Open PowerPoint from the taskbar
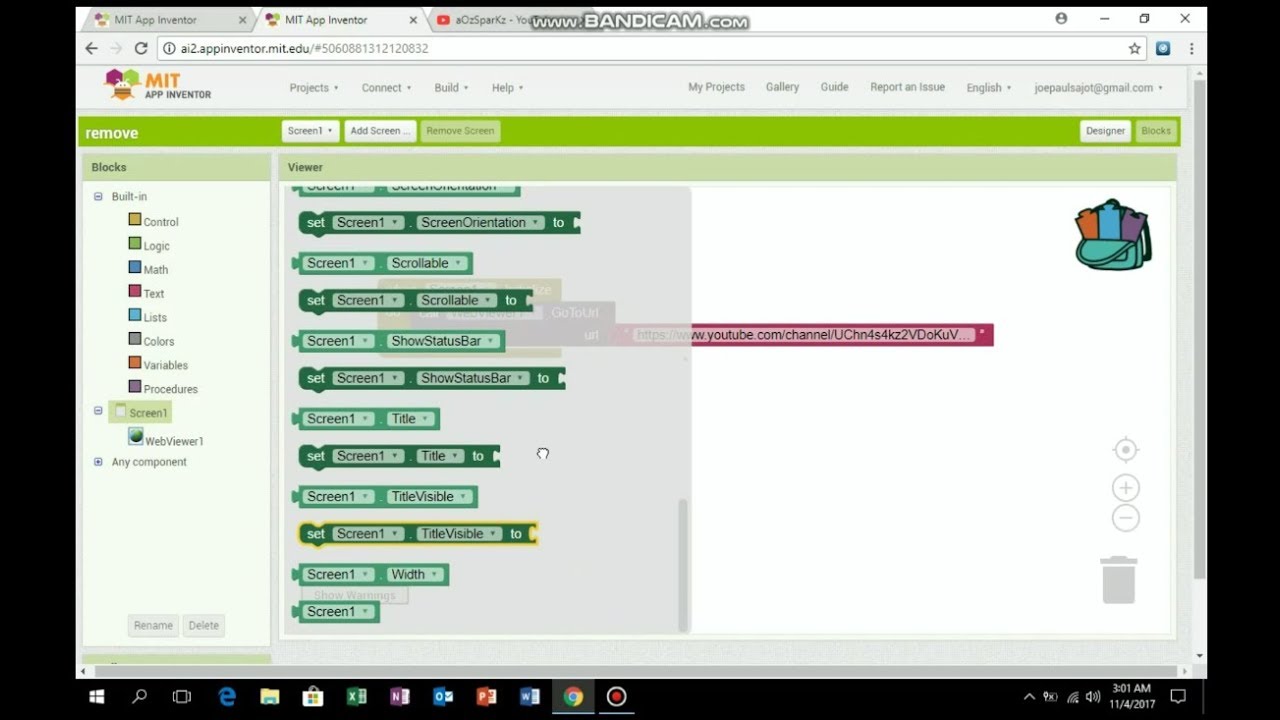This screenshot has height=720, width=1280. (487, 697)
